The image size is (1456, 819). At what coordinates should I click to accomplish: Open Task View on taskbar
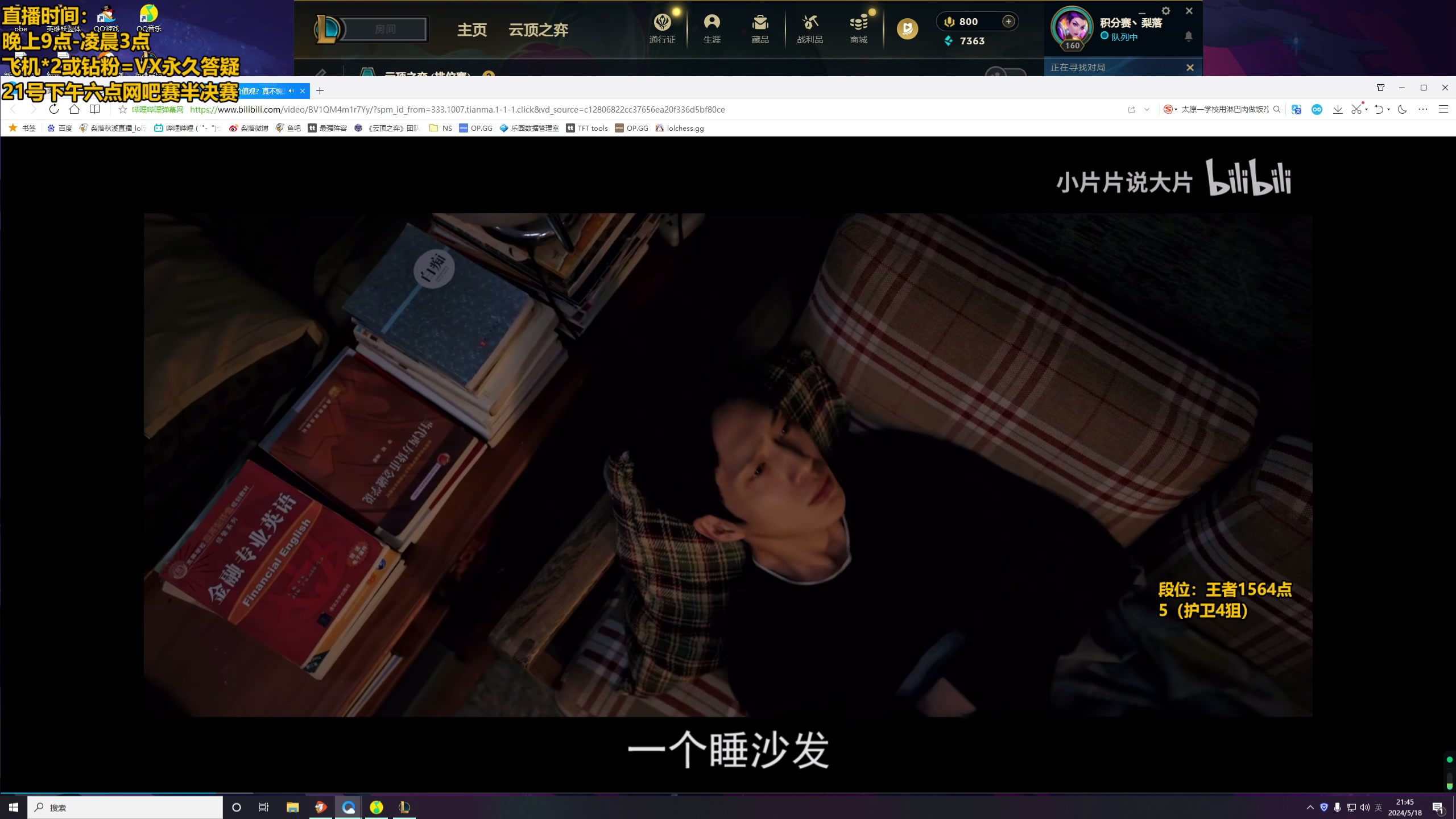click(x=263, y=807)
